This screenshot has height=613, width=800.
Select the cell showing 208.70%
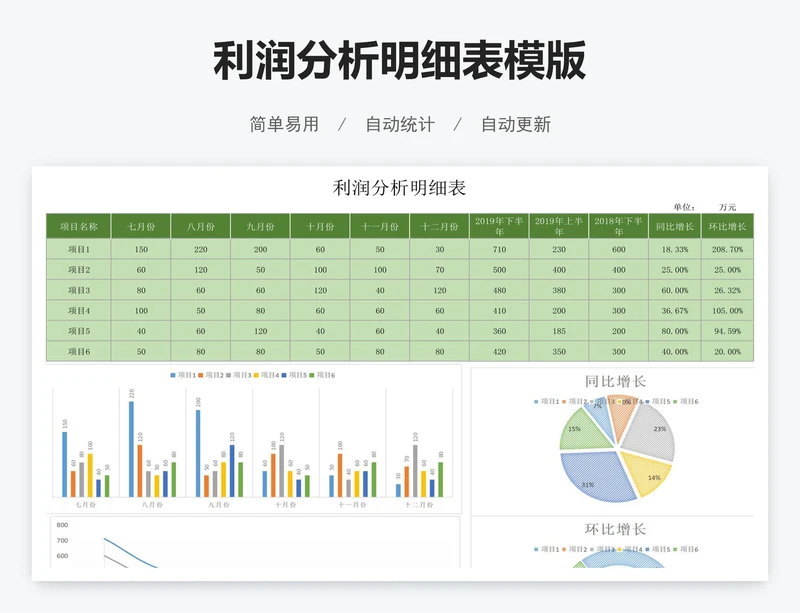(727, 250)
